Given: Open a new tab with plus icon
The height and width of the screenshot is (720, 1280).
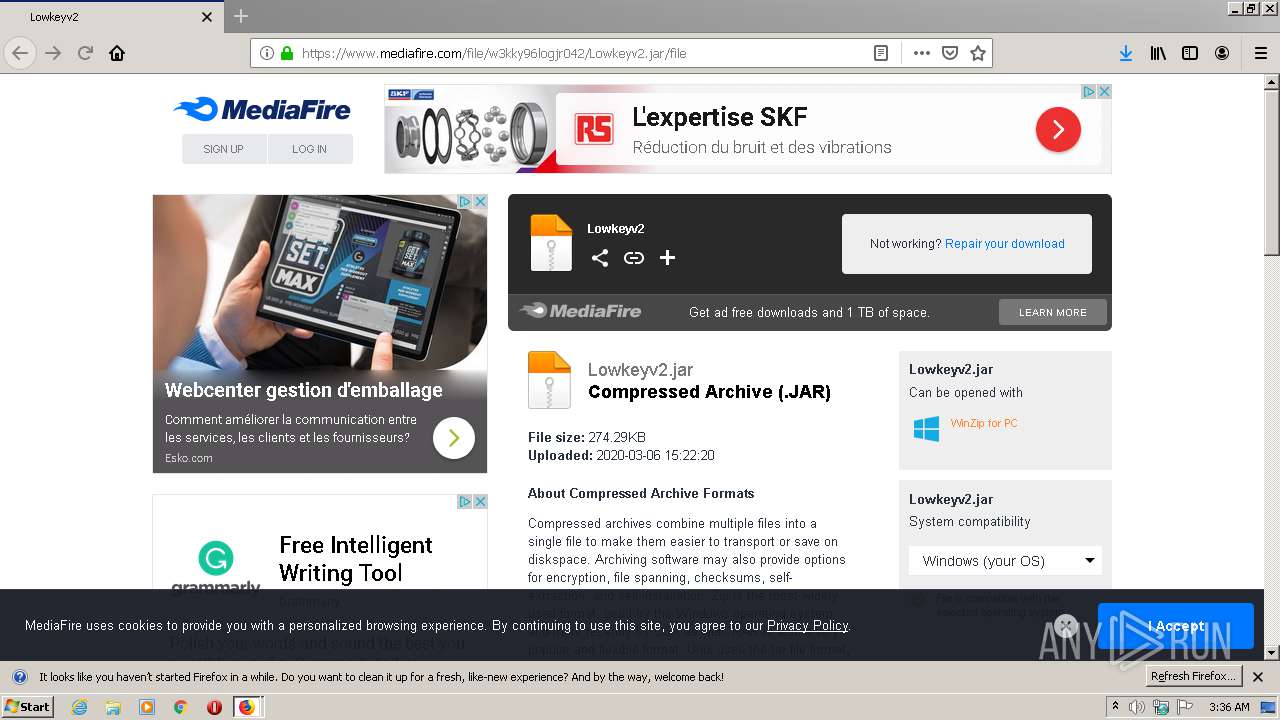Looking at the screenshot, I should point(241,16).
